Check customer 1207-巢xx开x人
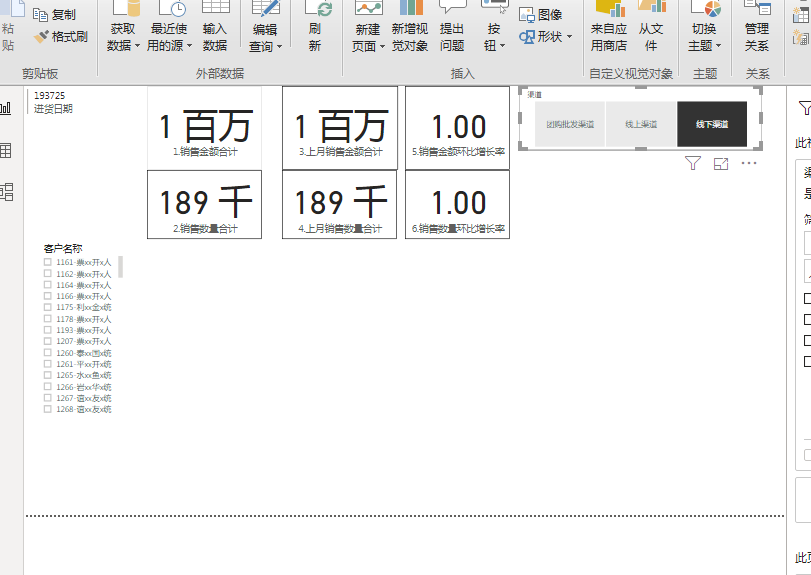This screenshot has width=811, height=575. (48, 341)
